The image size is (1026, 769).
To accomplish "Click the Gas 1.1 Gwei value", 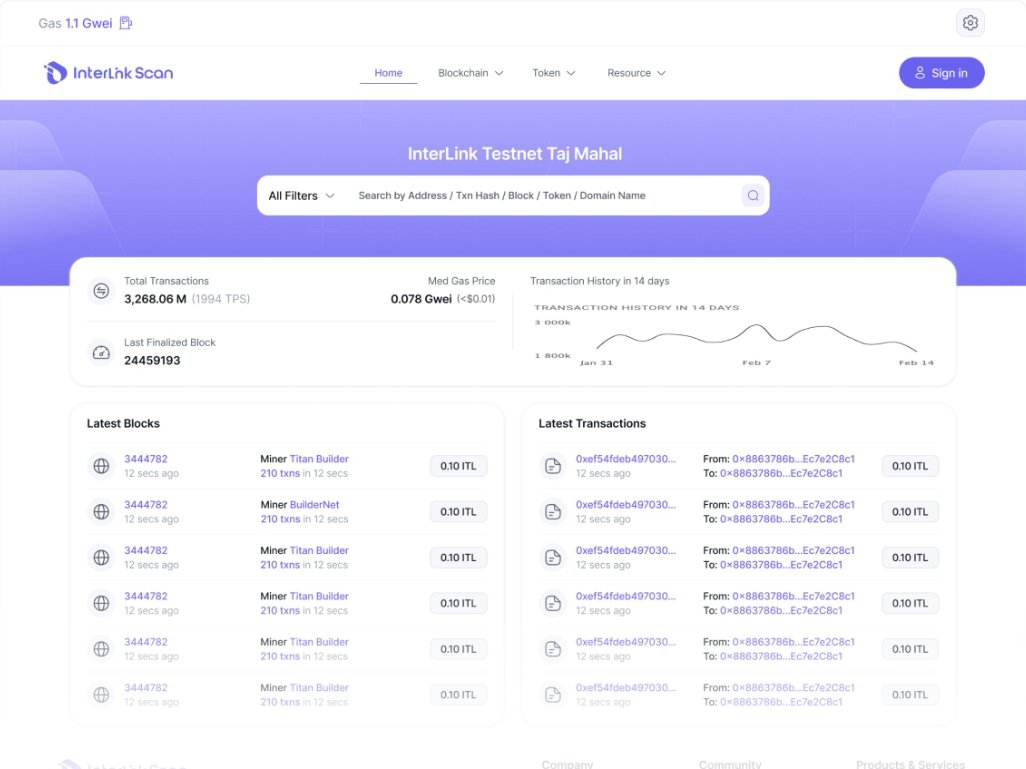I will click(x=88, y=23).
